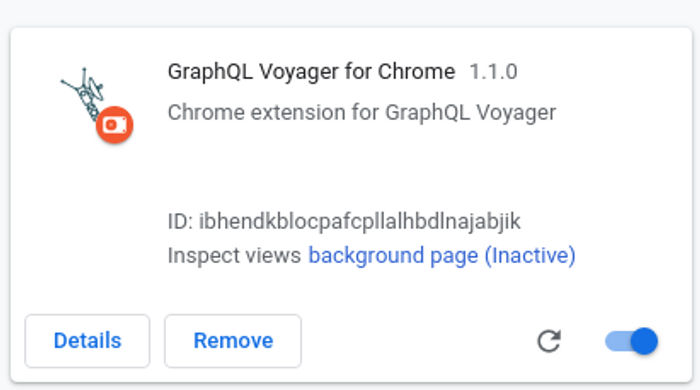Inspect the inactive background page view
The image size is (700, 390).
pos(442,256)
